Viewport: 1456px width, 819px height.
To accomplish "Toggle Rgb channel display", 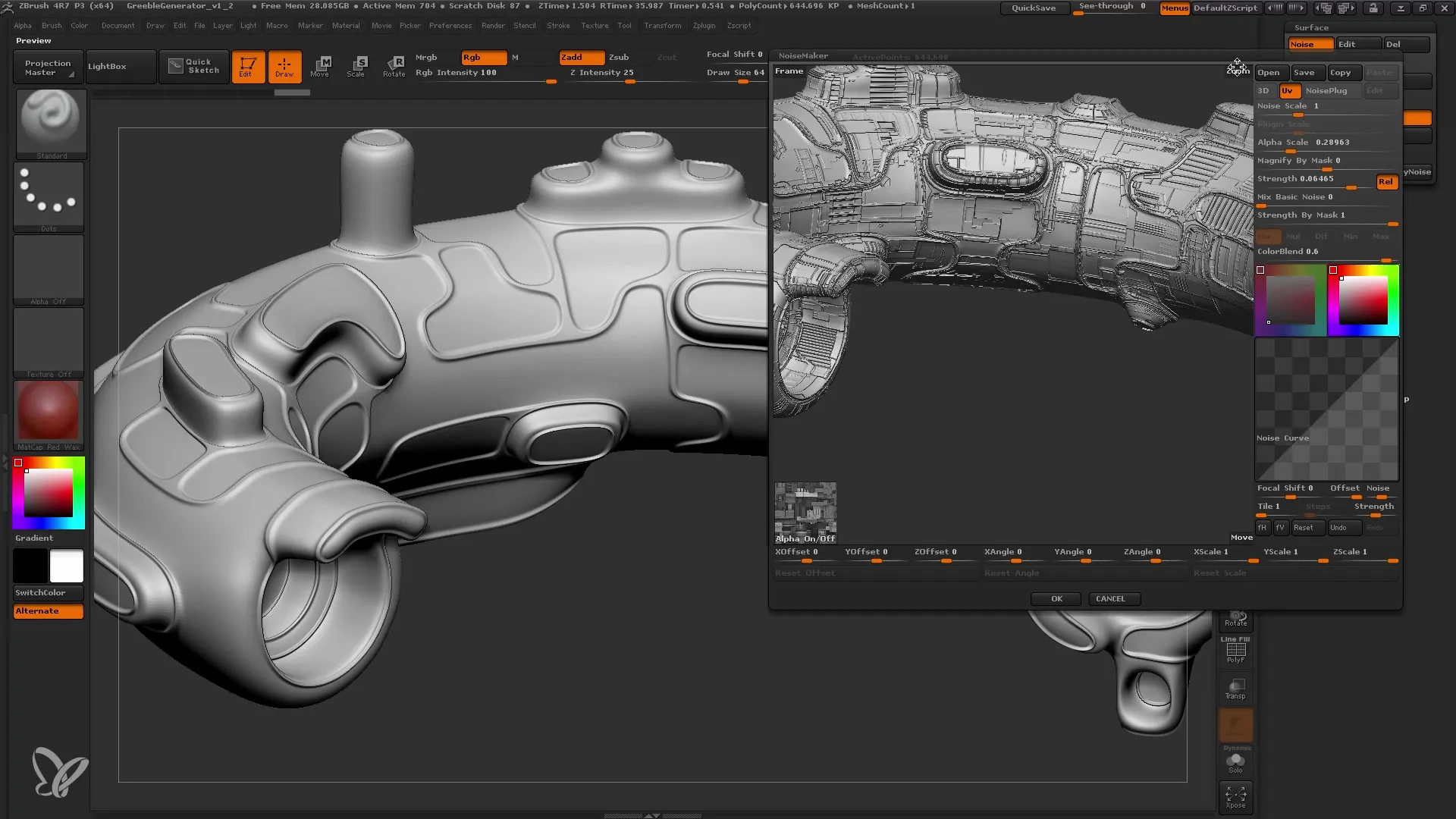I will coord(472,56).
